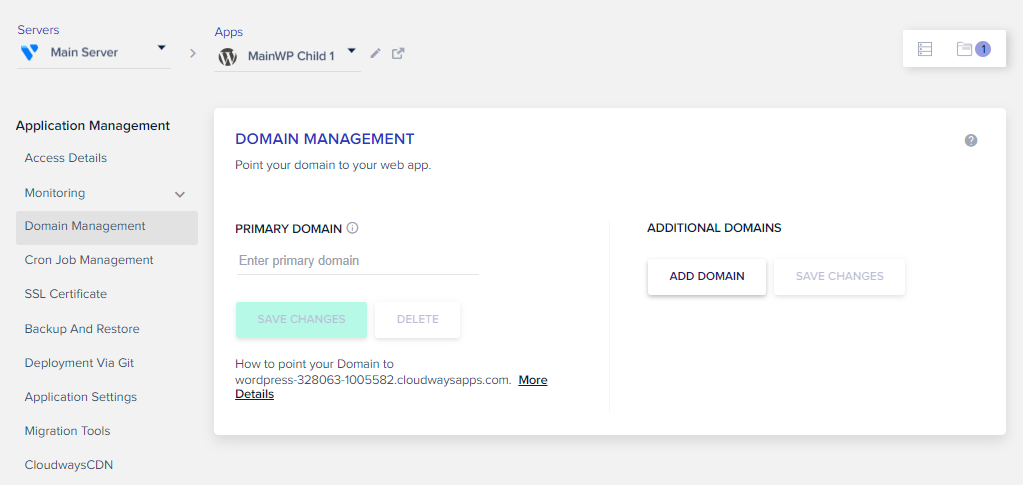Click the wordpress-328063-1005582.cloudwaysapps.com text
This screenshot has height=485, width=1023.
point(373,380)
